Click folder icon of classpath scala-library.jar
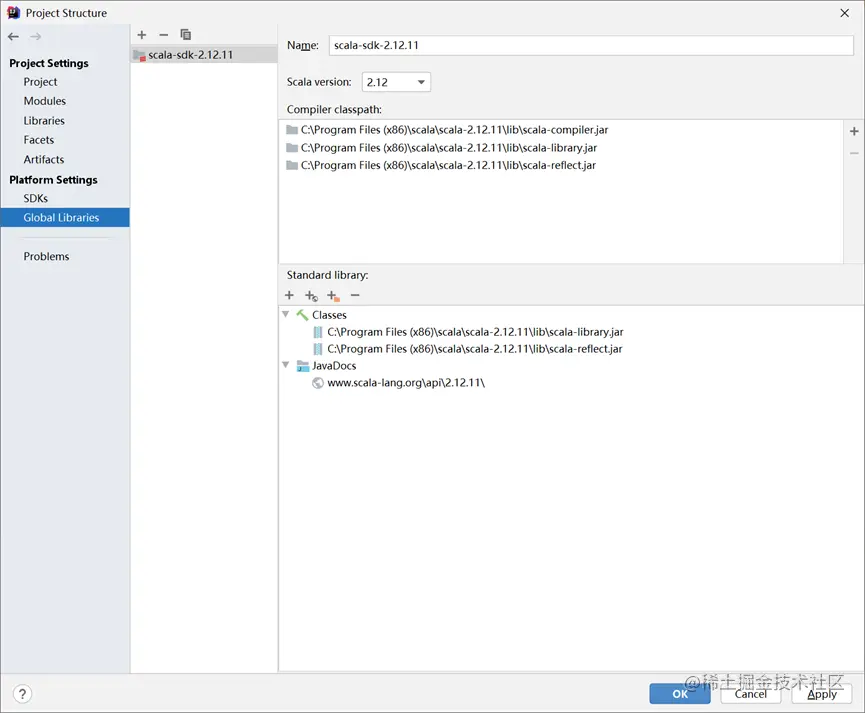Viewport: 865px width, 713px height. point(292,148)
